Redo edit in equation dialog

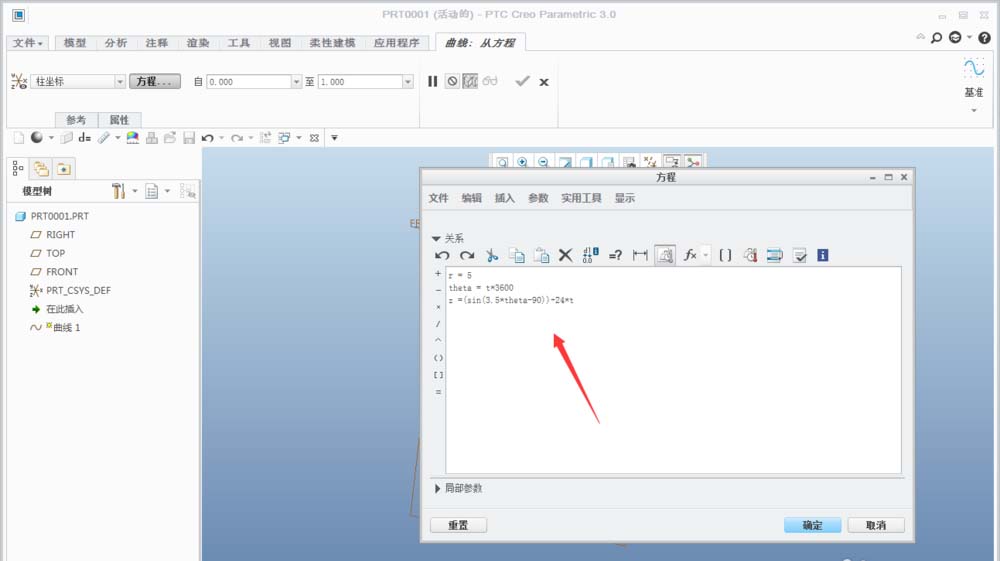pyautogui.click(x=467, y=256)
